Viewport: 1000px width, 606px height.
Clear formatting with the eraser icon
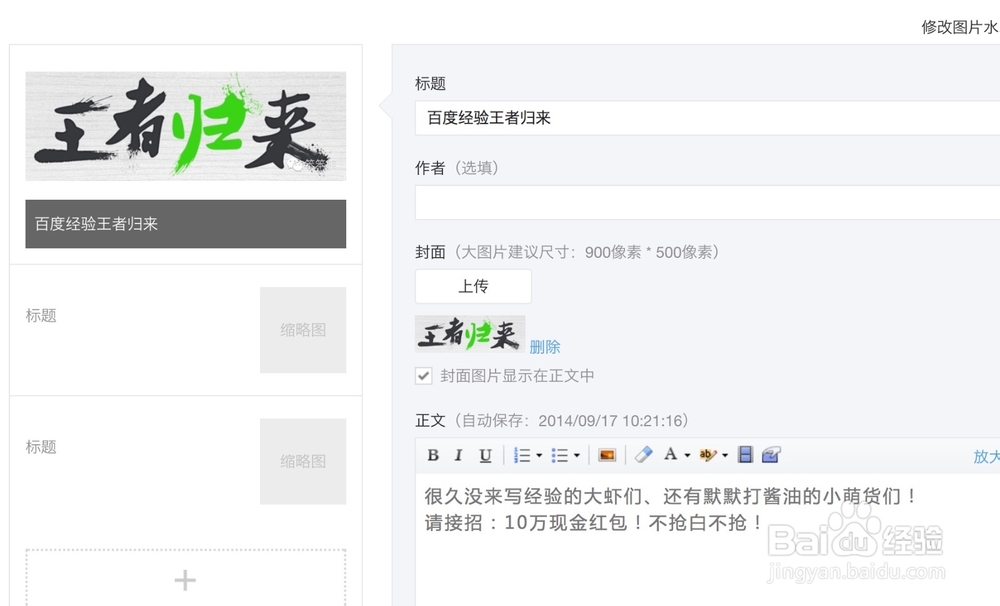643,455
